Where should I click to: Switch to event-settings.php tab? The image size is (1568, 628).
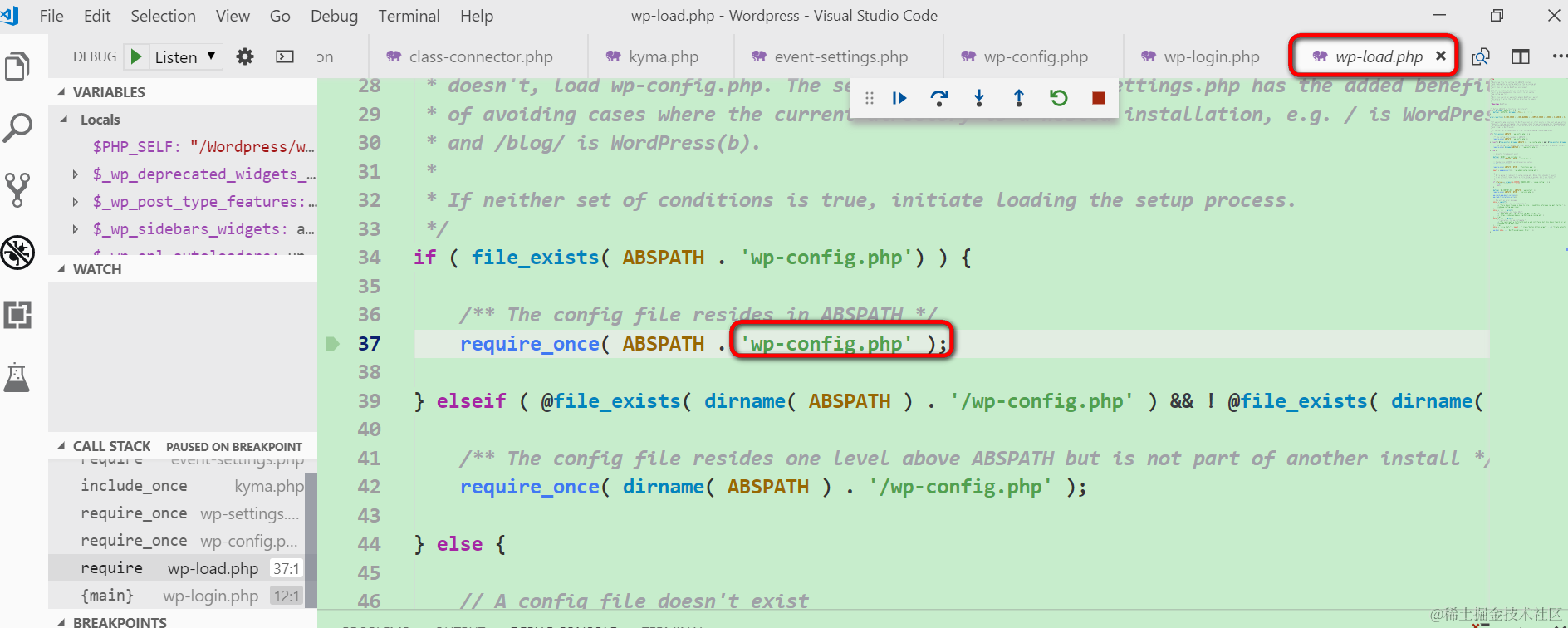[839, 56]
